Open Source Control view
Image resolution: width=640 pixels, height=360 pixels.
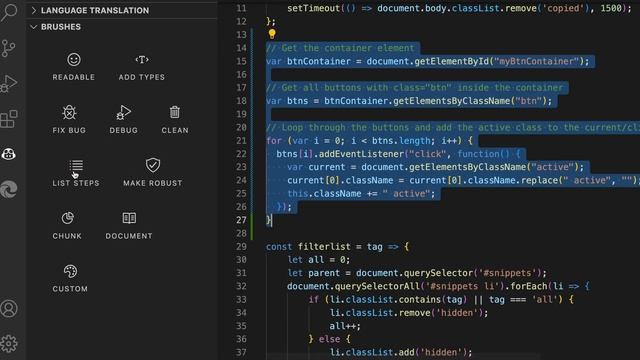pos(9,48)
